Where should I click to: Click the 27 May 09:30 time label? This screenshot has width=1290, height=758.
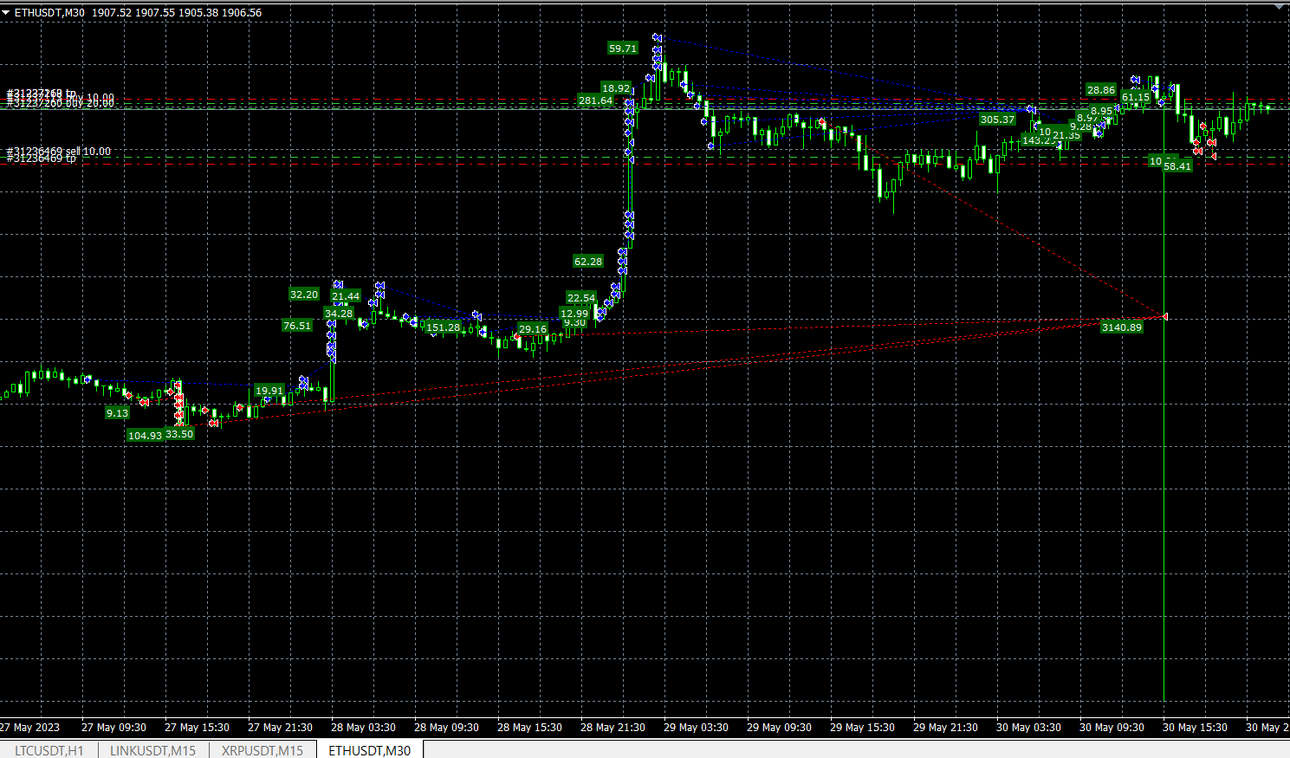(x=113, y=727)
